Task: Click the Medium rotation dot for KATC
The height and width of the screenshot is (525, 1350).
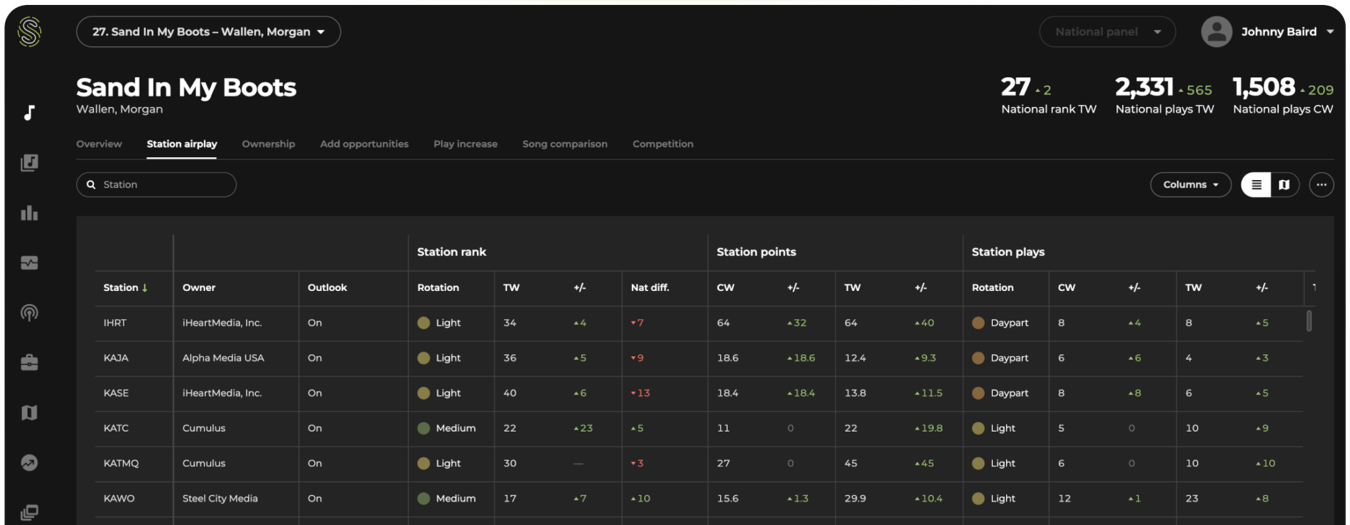Action: click(x=424, y=428)
